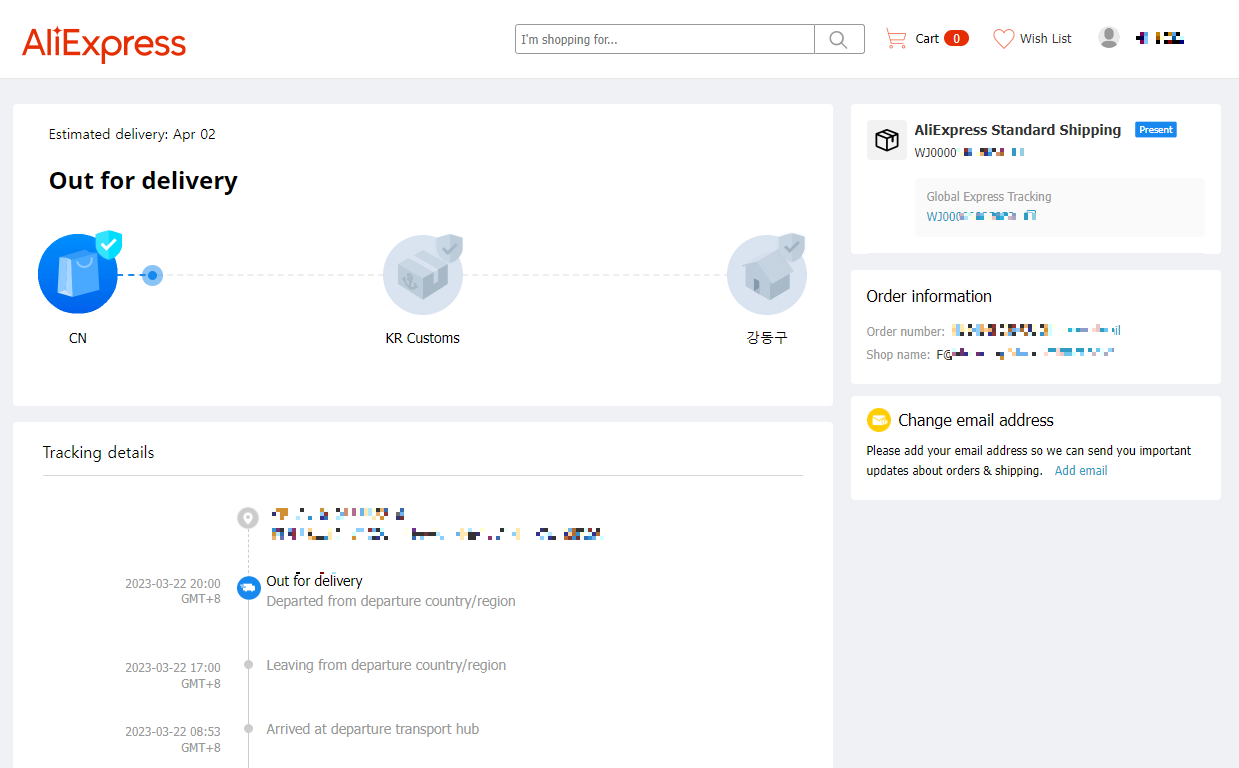This screenshot has width=1239, height=768.
Task: Click the blue progress dot marker
Action: click(152, 275)
